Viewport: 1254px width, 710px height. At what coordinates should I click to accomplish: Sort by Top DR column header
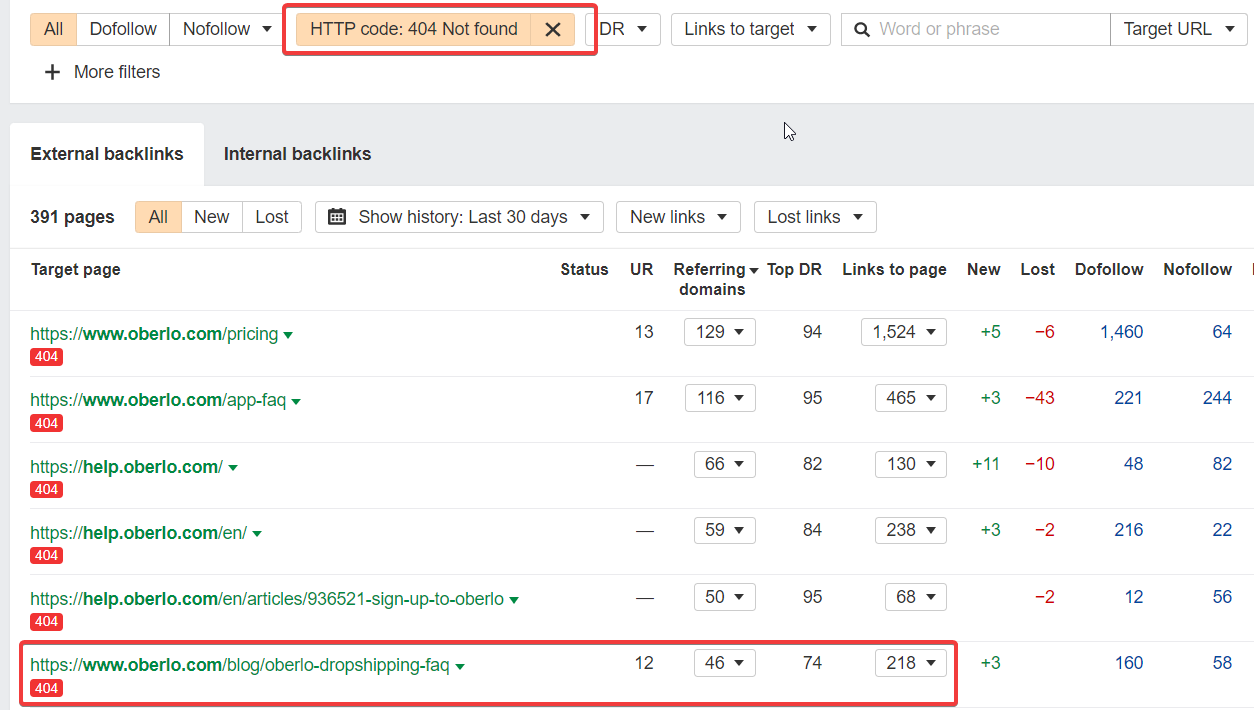pos(794,269)
